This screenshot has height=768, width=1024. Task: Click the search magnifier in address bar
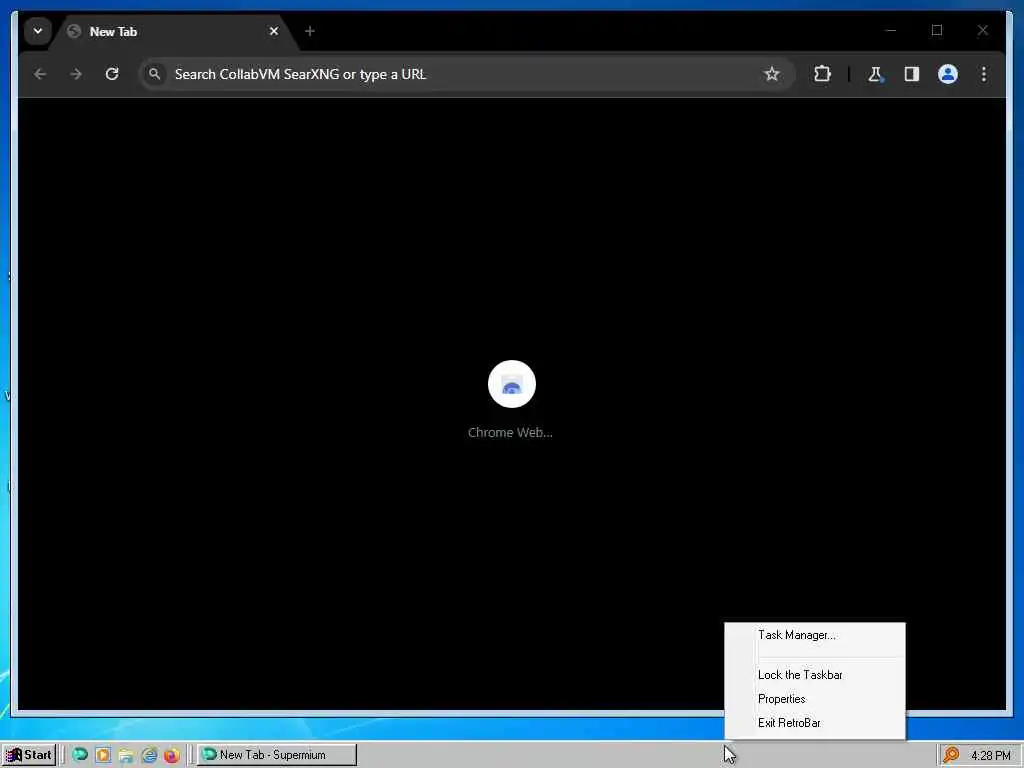[x=155, y=74]
